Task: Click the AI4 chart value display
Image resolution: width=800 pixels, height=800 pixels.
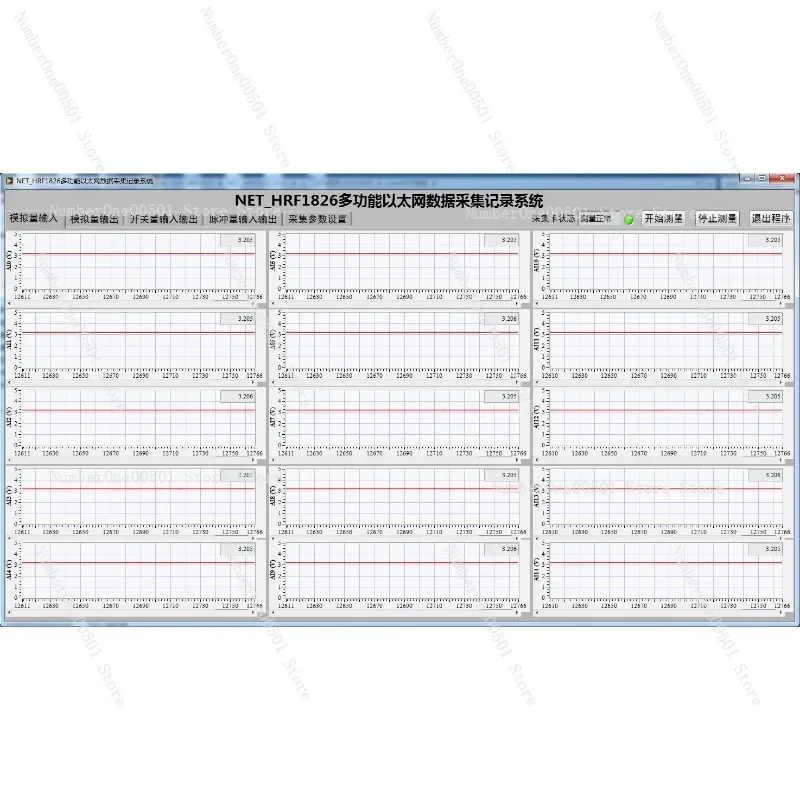Action: pos(237,549)
